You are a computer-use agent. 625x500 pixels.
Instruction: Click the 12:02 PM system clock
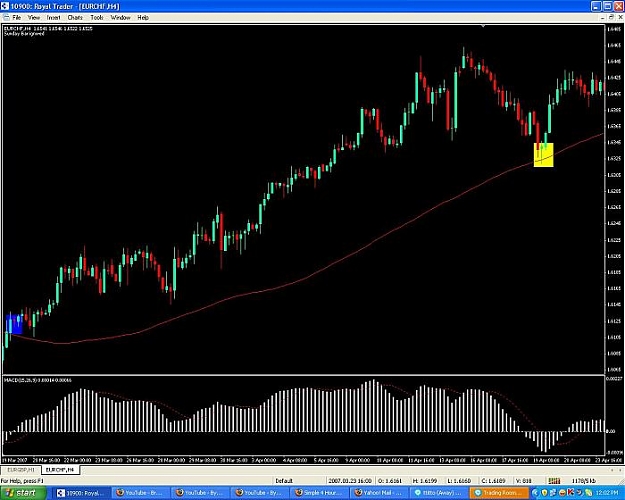click(609, 493)
